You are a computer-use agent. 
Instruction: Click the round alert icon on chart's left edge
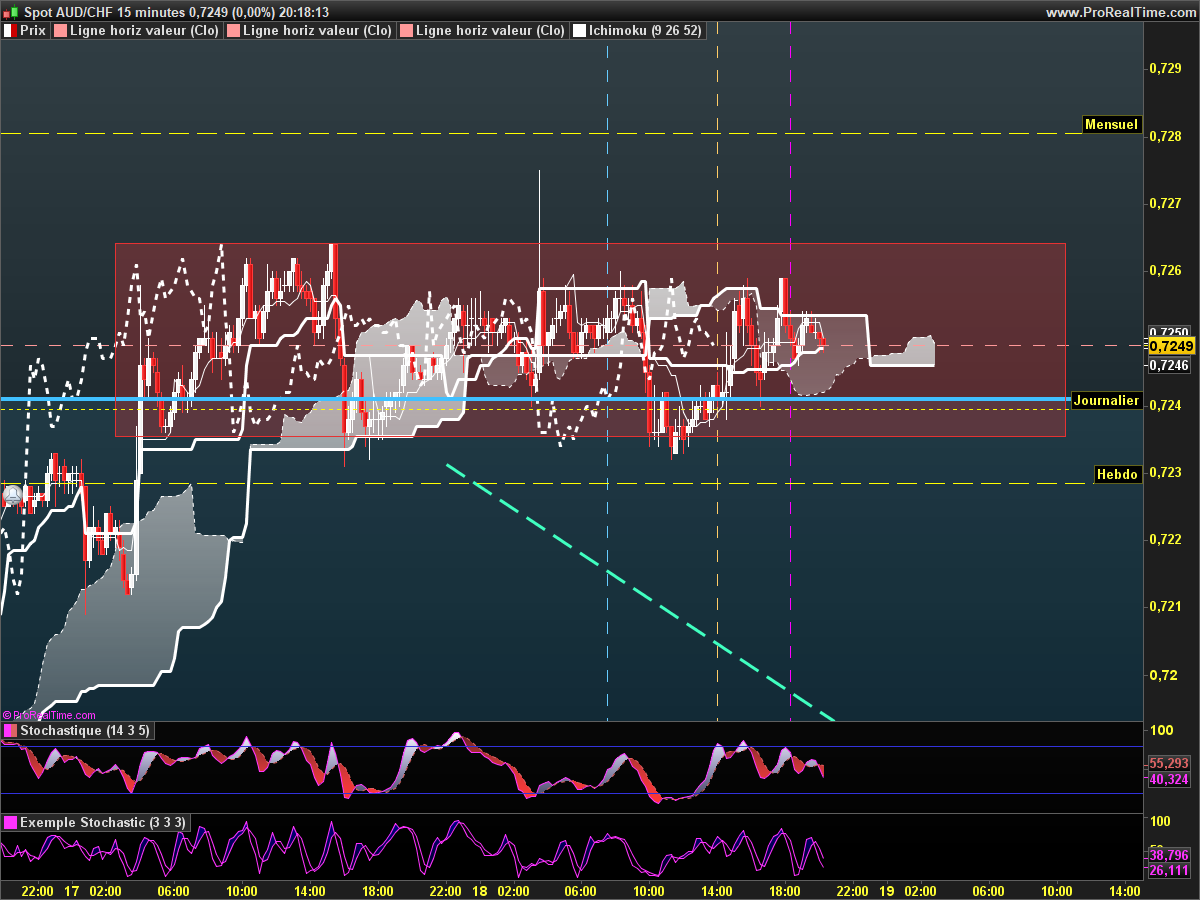[12, 494]
